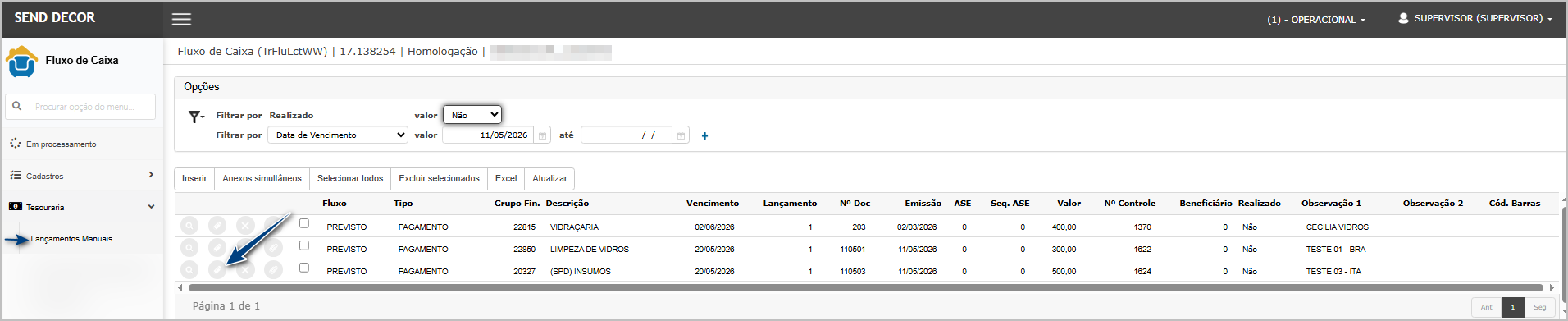
Task: View the LIMPEZA DE VIDROS row
Action: pyautogui.click(x=189, y=247)
